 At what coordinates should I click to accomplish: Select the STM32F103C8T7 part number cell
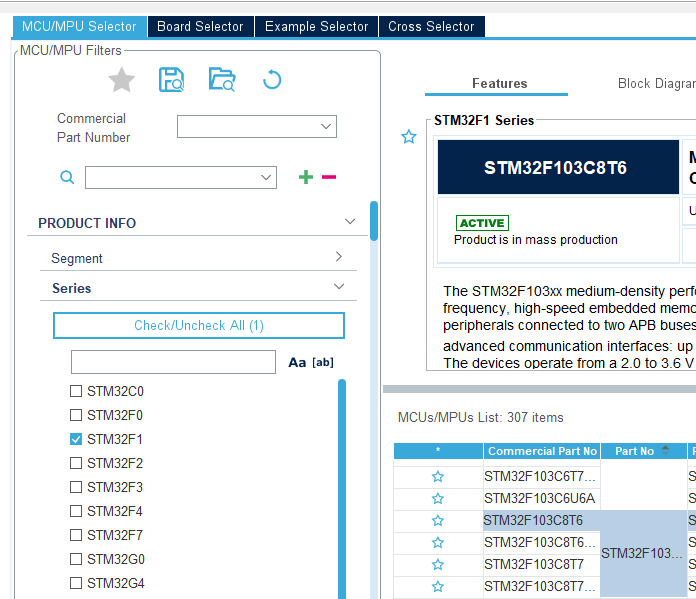pos(542,564)
